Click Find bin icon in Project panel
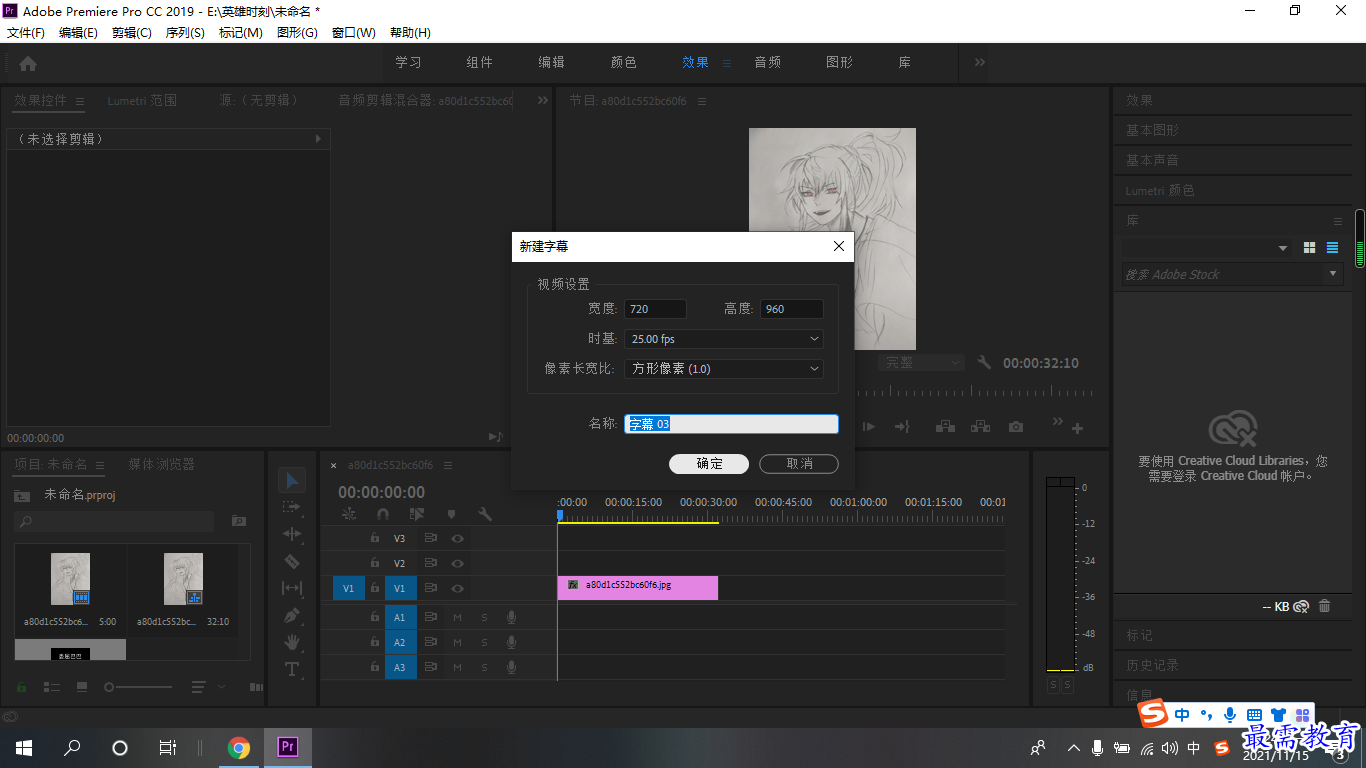Screen dimensions: 1366x768 (x=239, y=521)
